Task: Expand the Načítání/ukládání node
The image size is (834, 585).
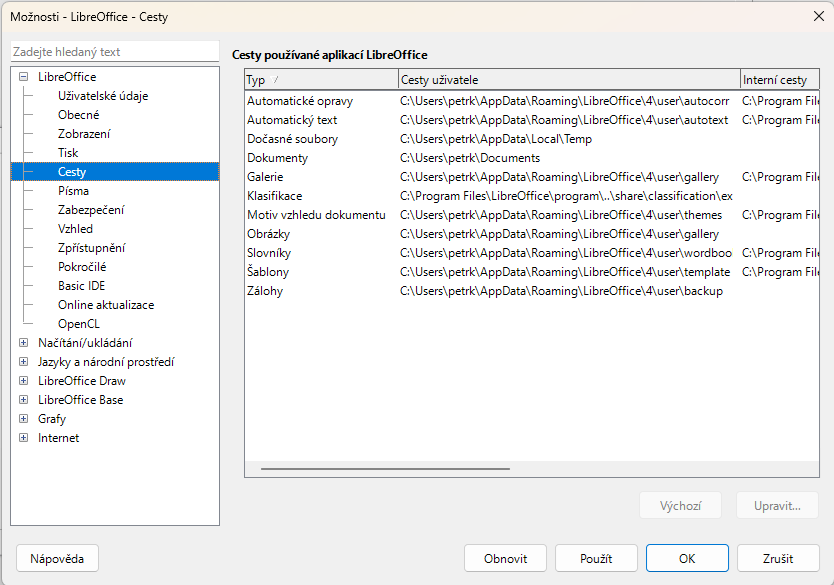Action: 23,342
